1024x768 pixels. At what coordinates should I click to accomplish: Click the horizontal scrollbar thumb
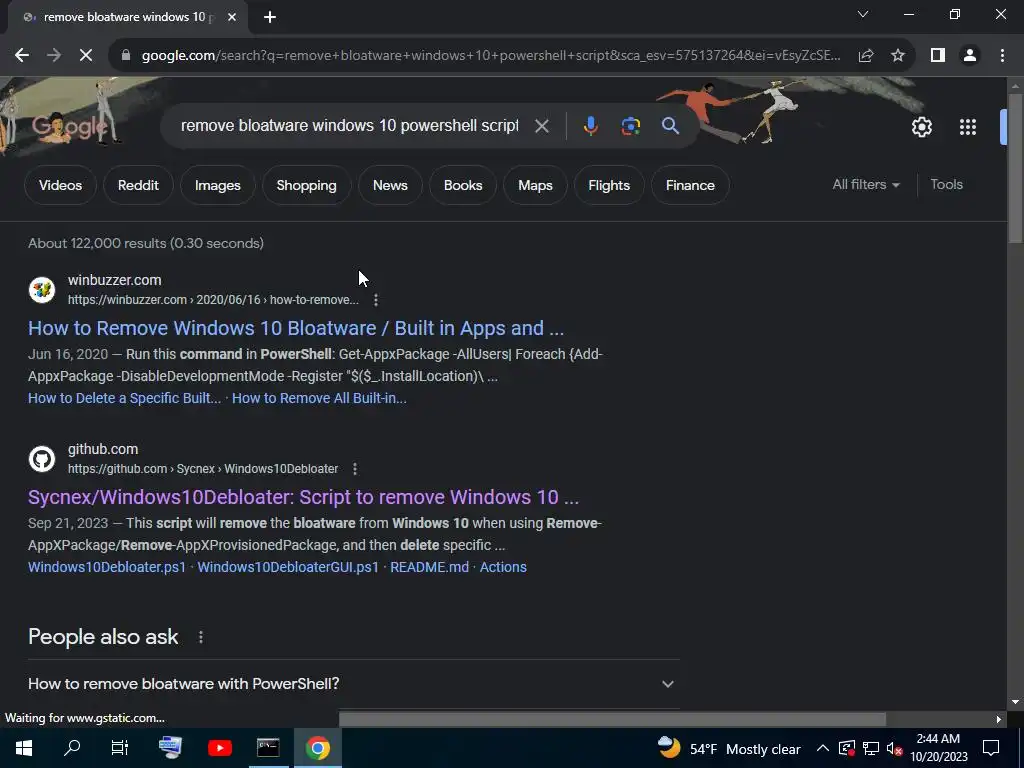(612, 719)
